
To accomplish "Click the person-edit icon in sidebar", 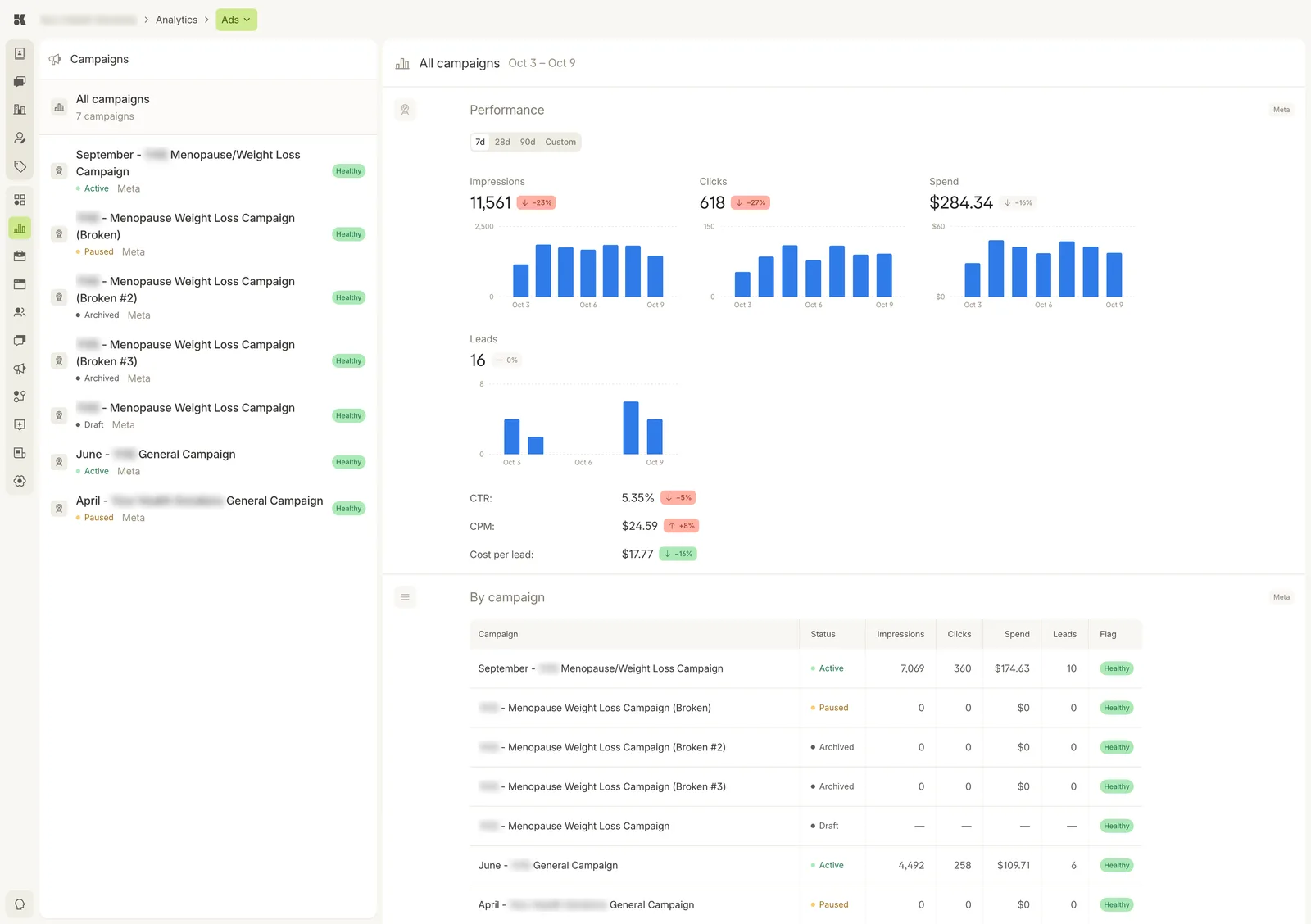I will (20, 138).
